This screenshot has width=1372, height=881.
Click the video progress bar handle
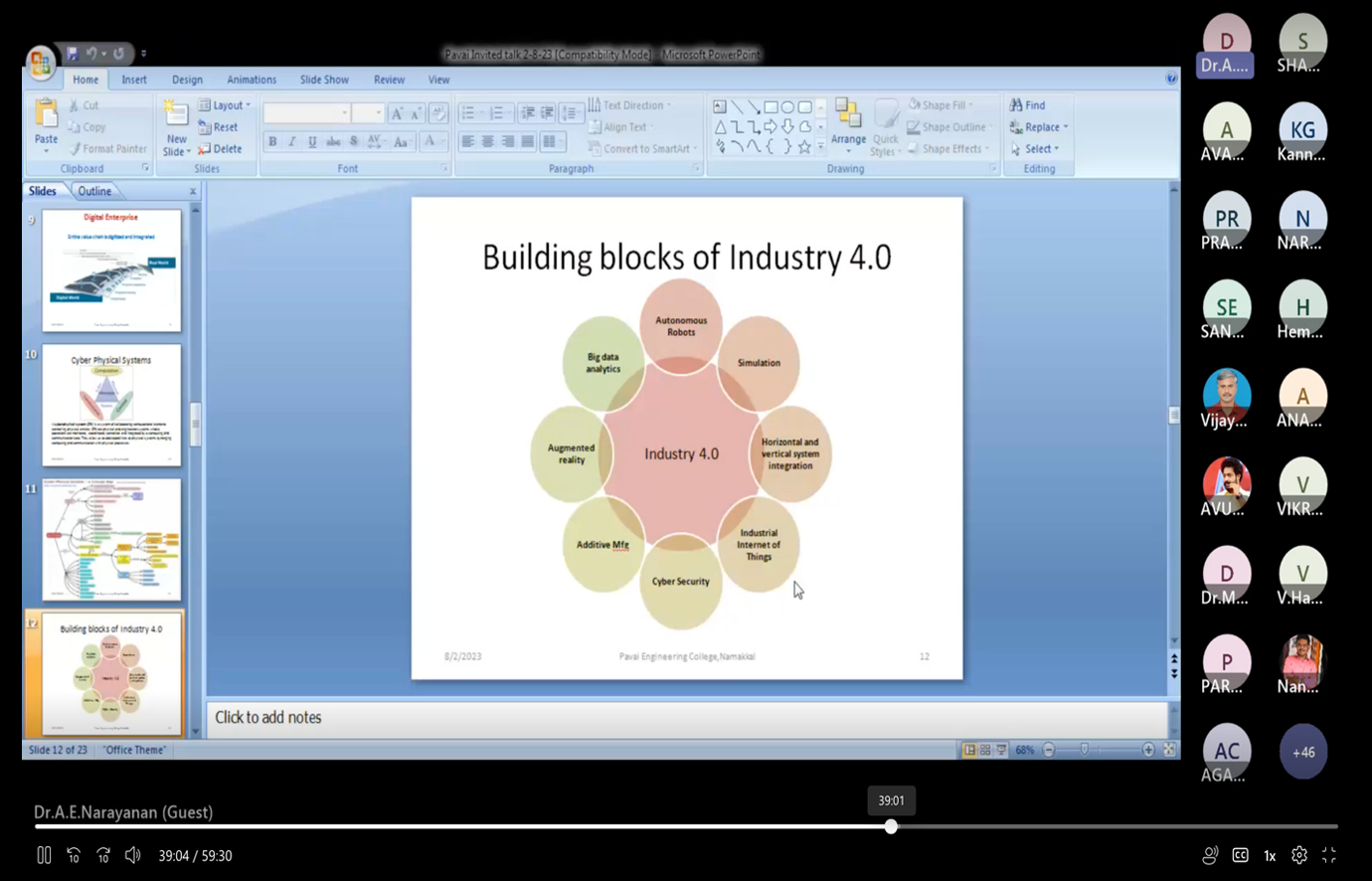tap(891, 826)
